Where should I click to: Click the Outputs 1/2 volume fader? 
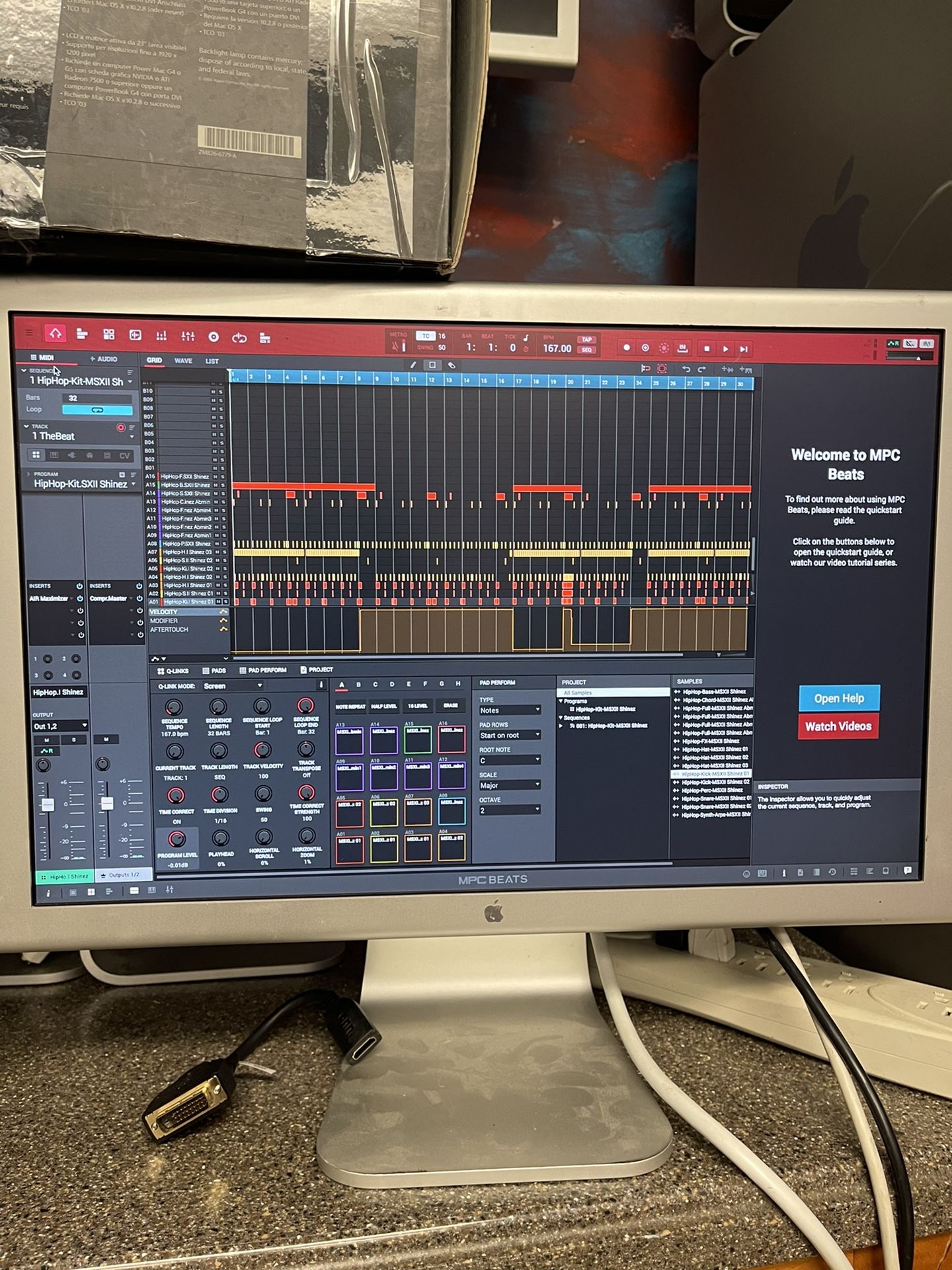107,803
